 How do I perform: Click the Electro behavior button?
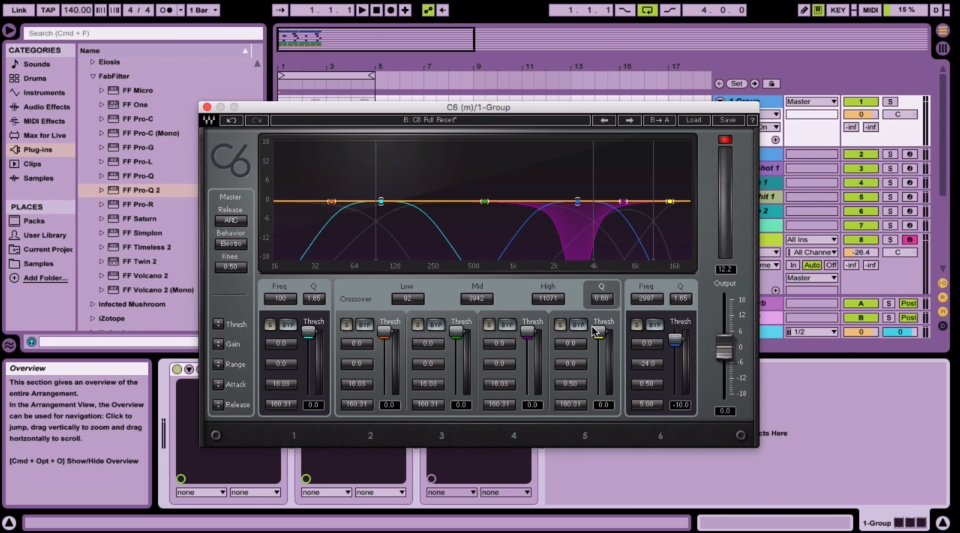click(231, 244)
